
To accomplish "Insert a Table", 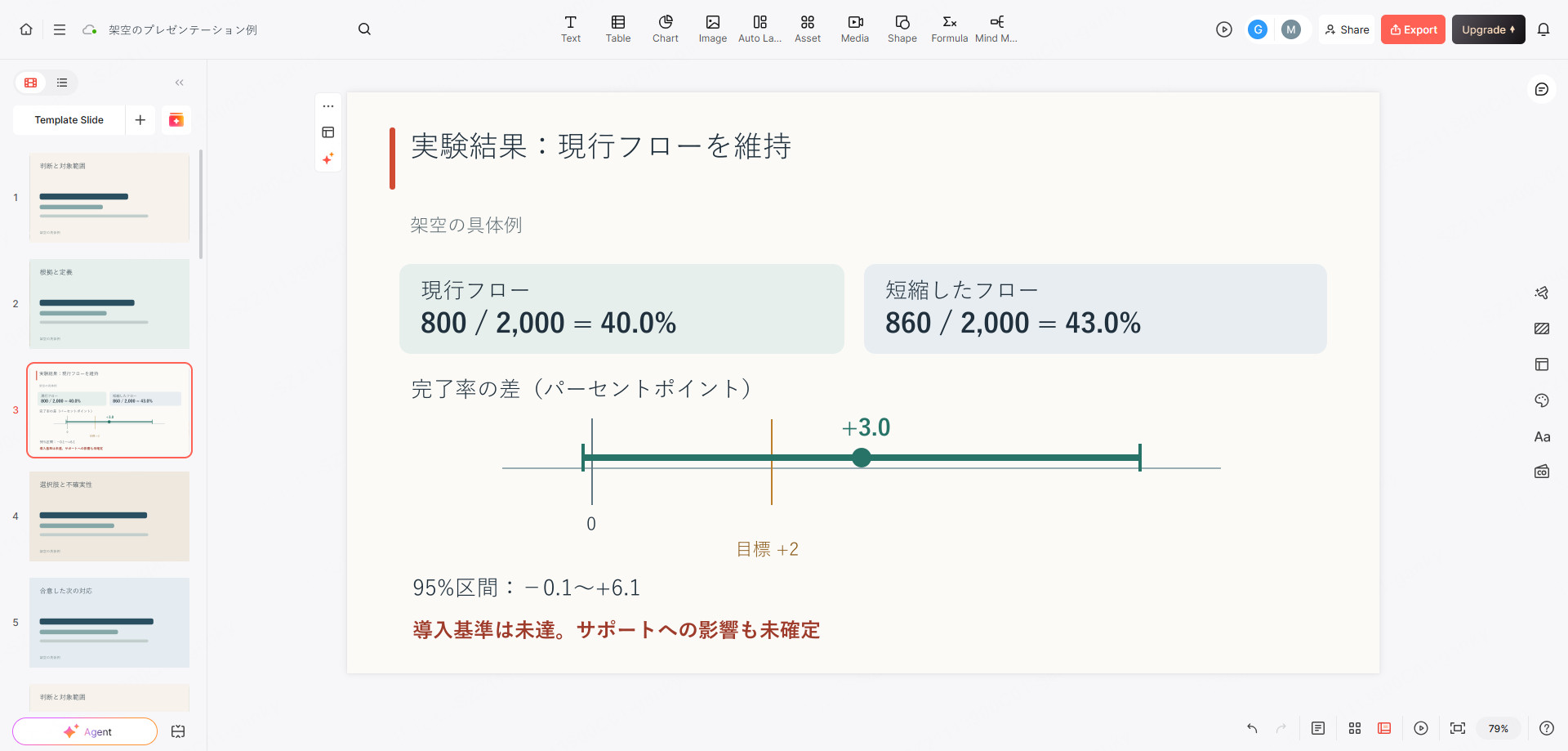I will (618, 29).
